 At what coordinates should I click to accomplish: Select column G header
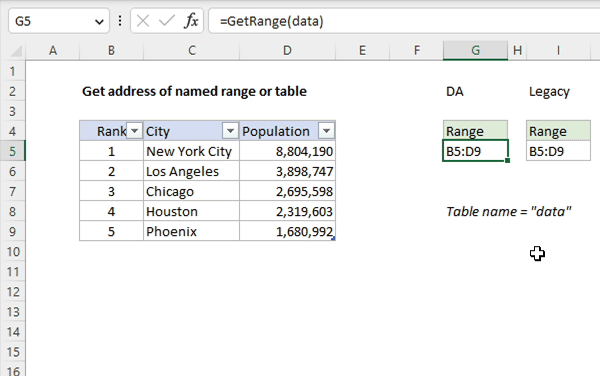coord(475,50)
